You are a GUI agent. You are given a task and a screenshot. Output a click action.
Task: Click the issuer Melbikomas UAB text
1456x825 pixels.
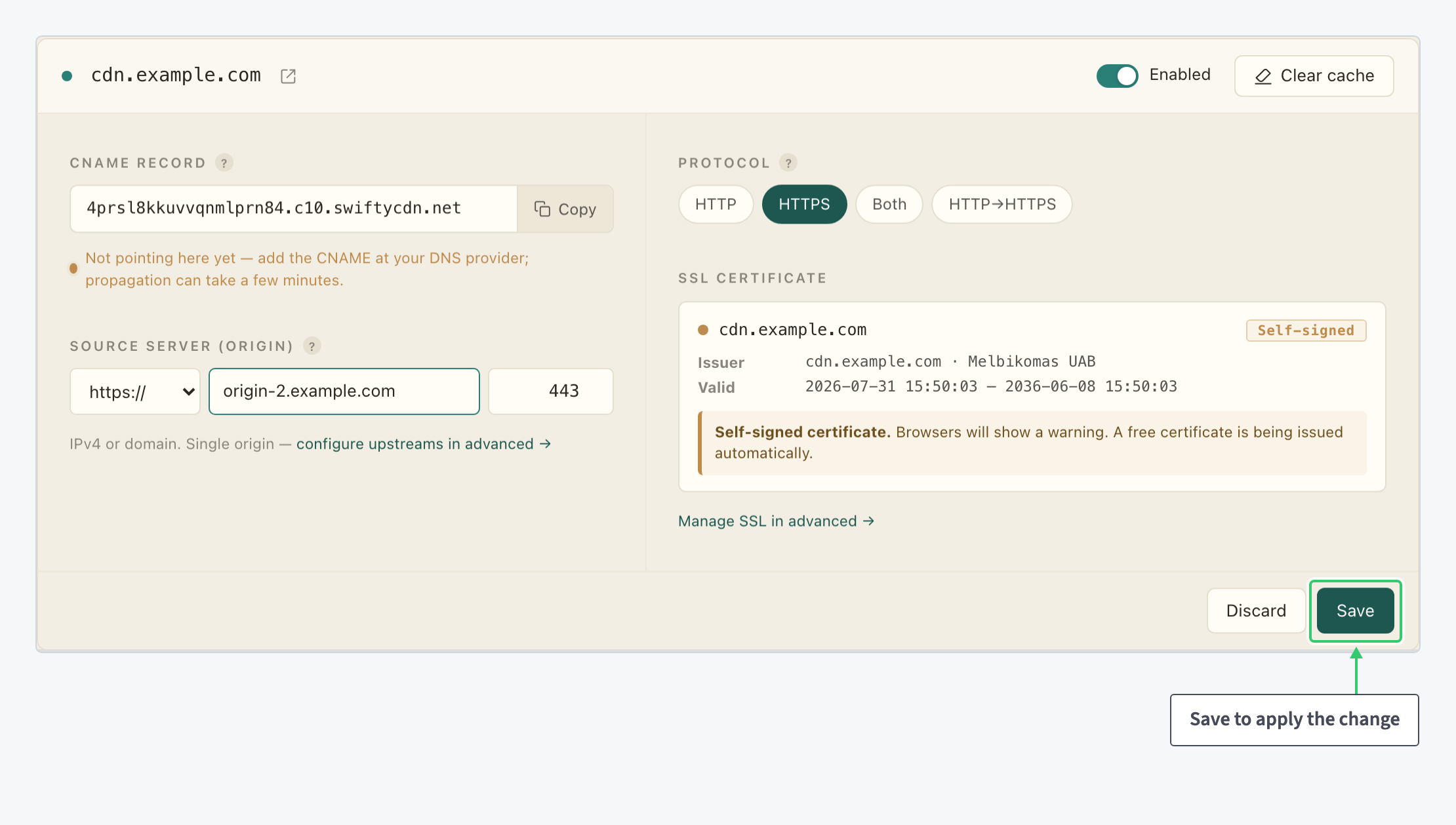1032,362
